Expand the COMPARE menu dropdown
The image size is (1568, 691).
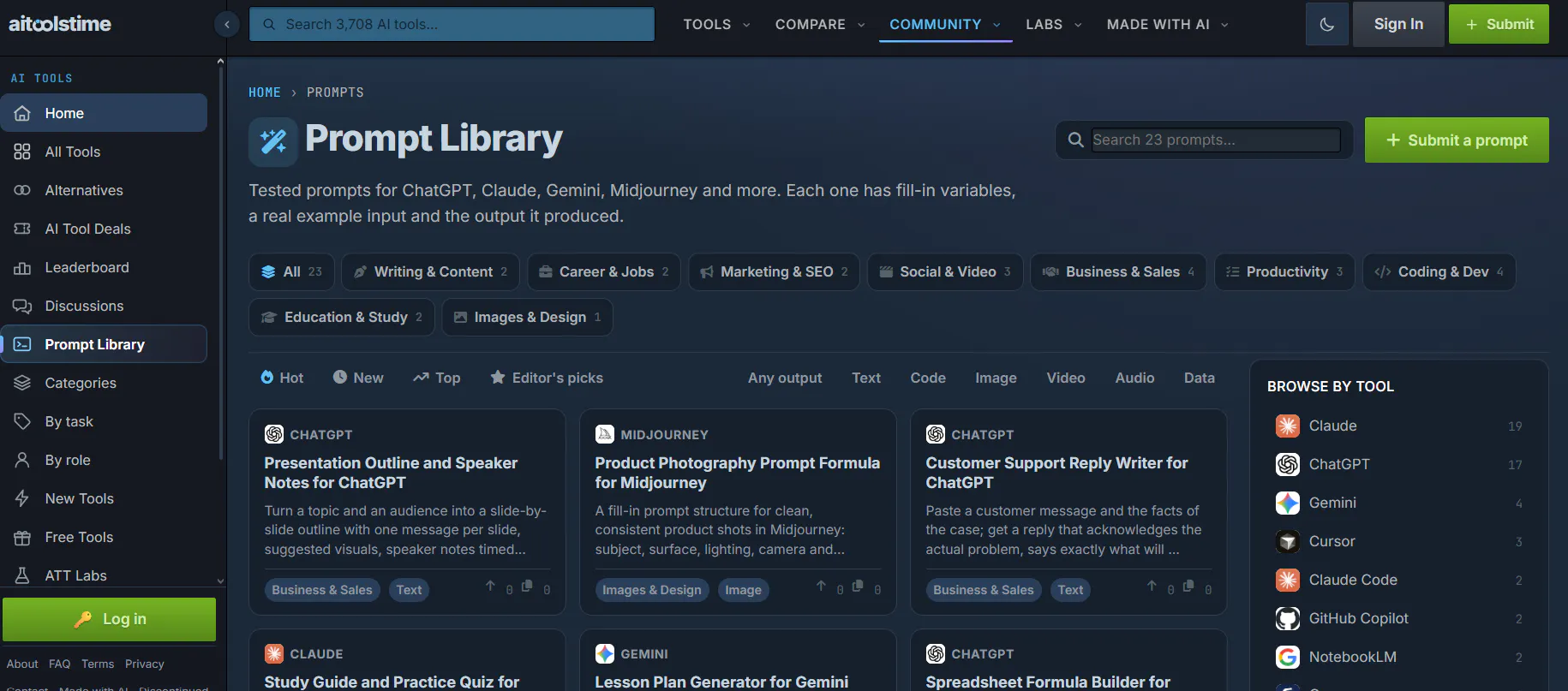[820, 24]
